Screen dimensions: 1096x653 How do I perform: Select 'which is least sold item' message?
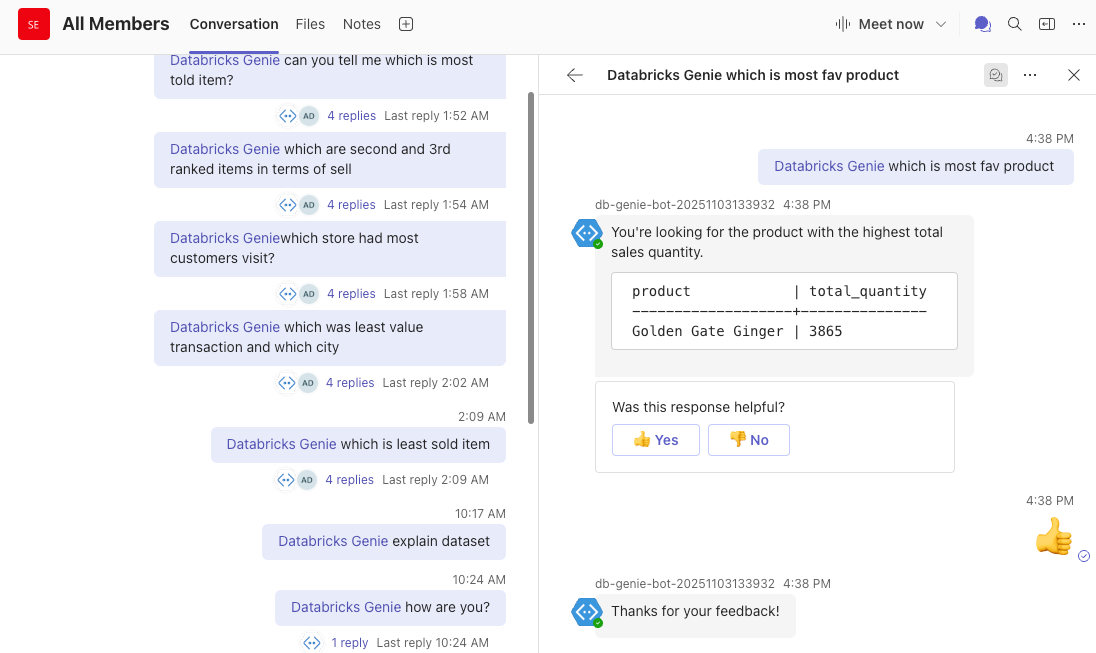pyautogui.click(x=359, y=445)
